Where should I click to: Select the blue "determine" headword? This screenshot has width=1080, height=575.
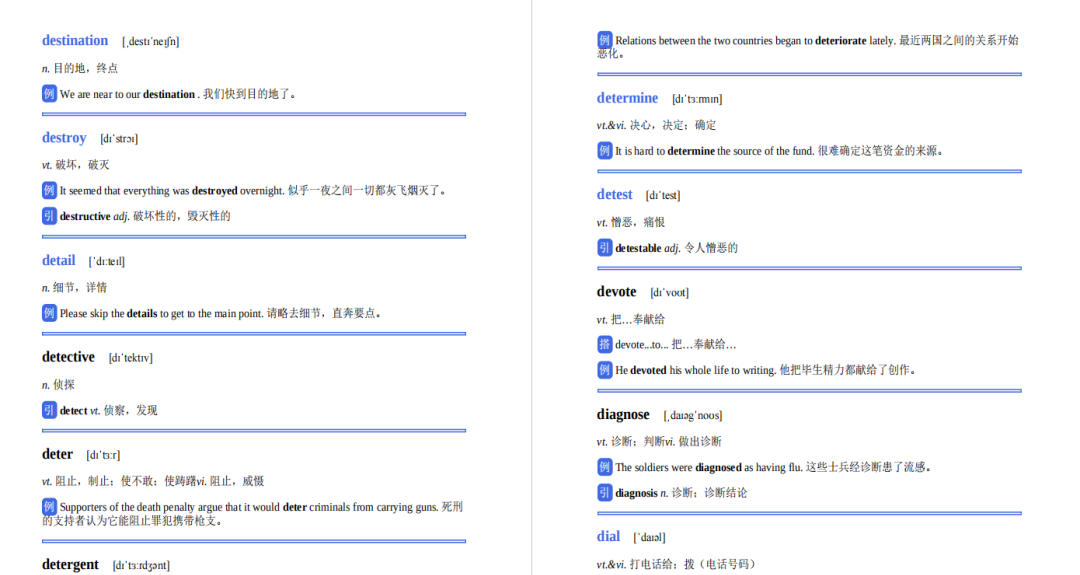click(x=627, y=98)
